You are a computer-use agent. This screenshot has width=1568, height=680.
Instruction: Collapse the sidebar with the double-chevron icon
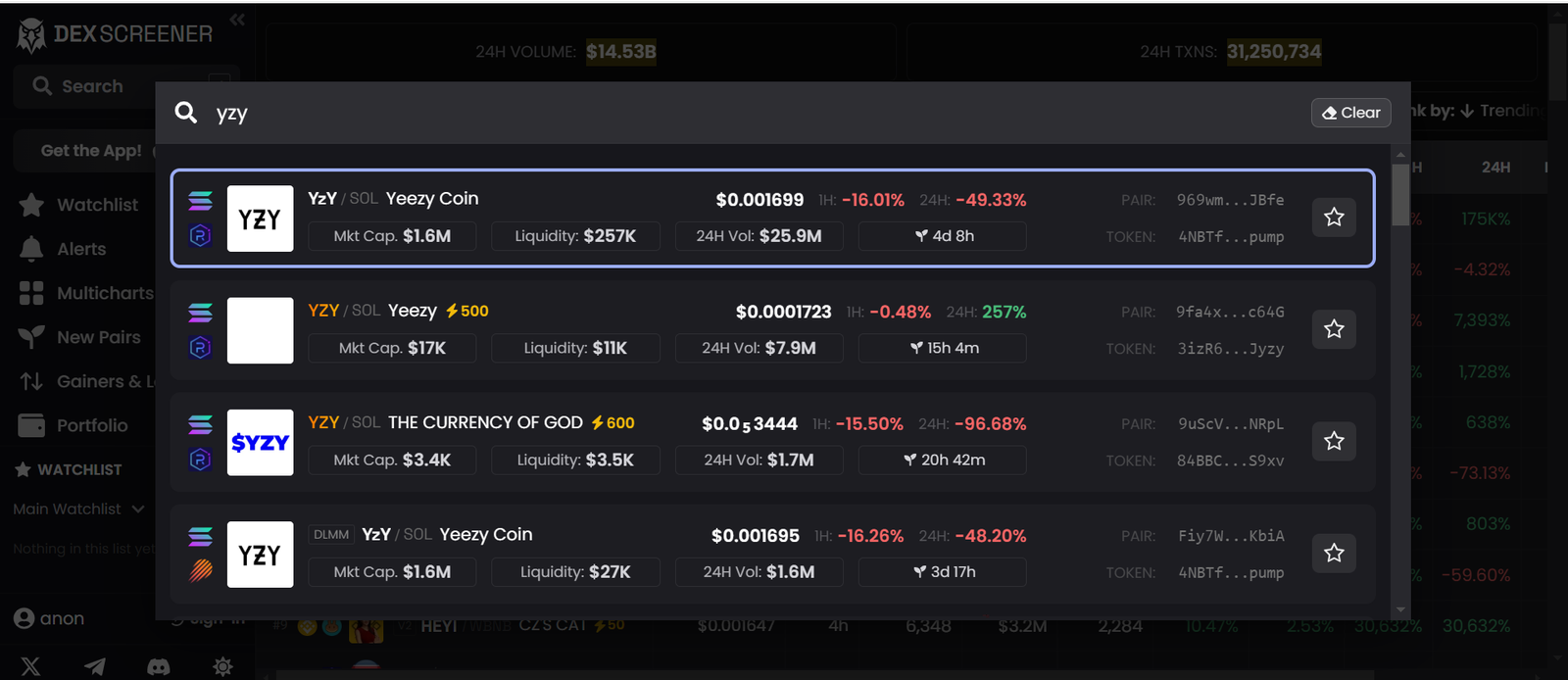click(237, 19)
